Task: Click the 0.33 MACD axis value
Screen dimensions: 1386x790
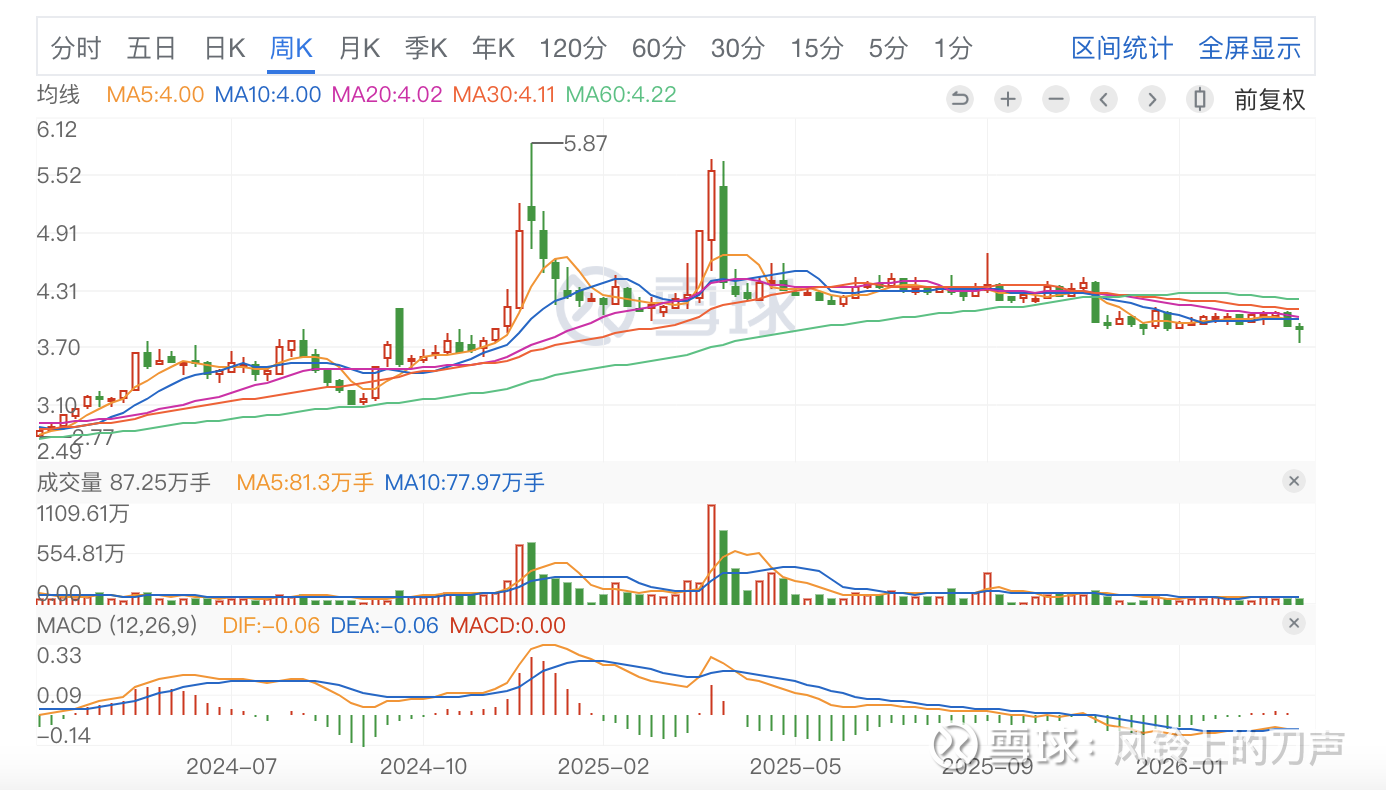Action: 58,656
